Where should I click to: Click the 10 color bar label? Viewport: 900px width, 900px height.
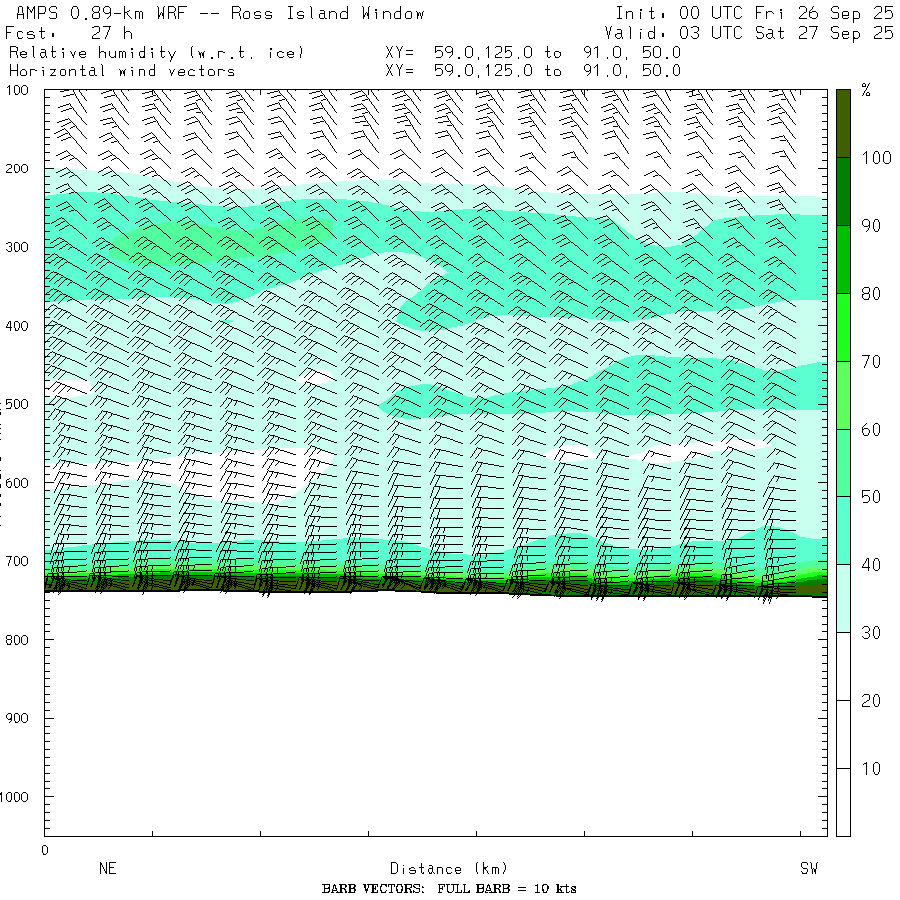pyautogui.click(x=871, y=769)
